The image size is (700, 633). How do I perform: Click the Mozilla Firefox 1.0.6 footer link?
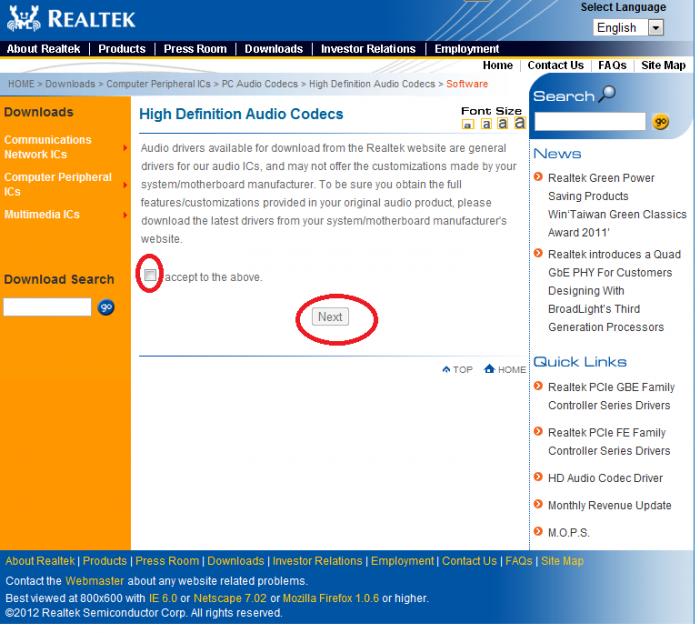pos(331,598)
